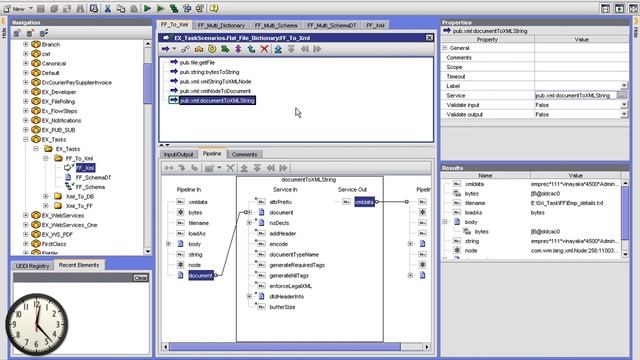This screenshot has width=640, height=360.
Task: Expand body variable in Pipeline In
Action: [168, 244]
